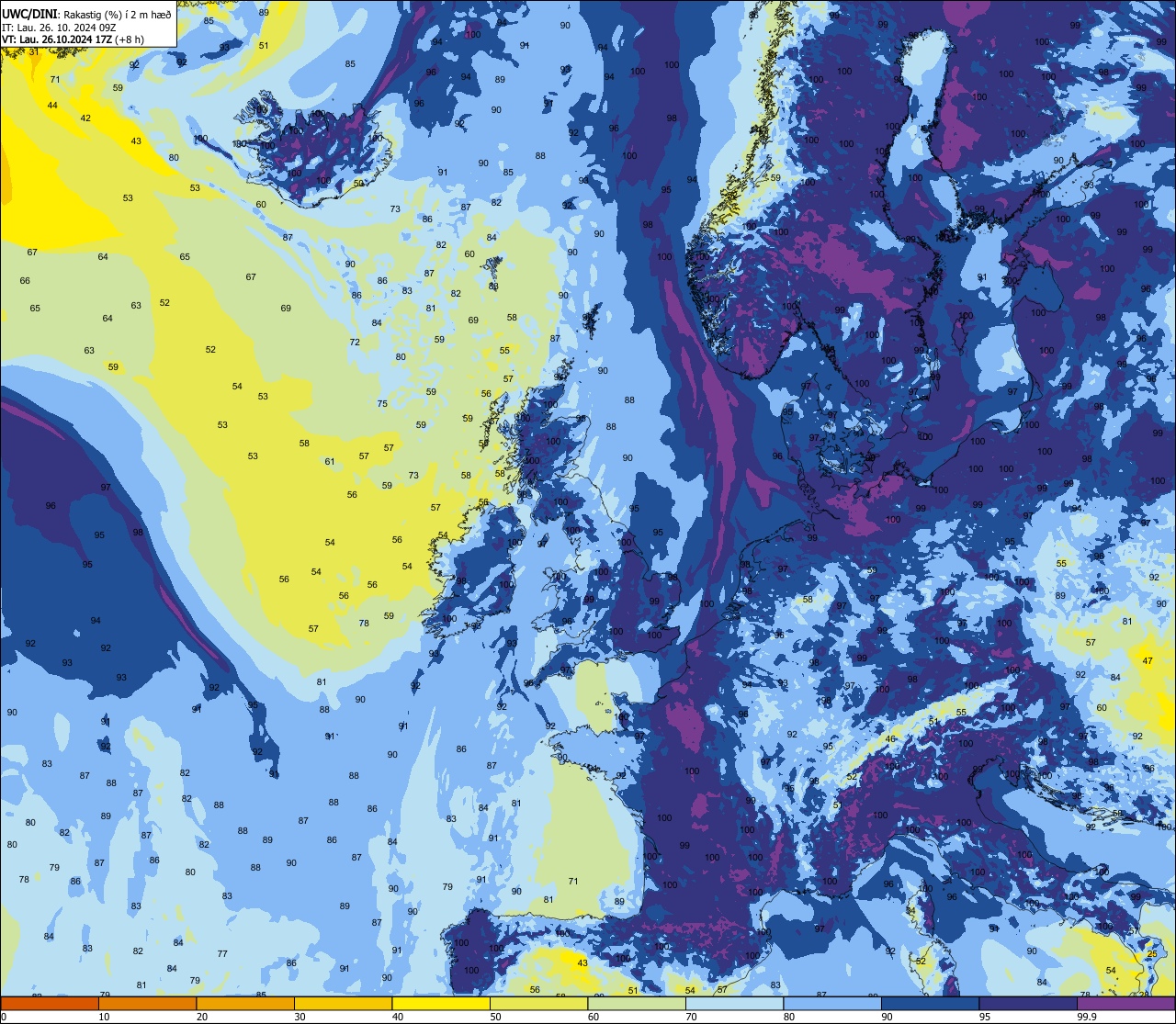Click the '75' humidity value on the map
The image size is (1176, 1024).
382,404
